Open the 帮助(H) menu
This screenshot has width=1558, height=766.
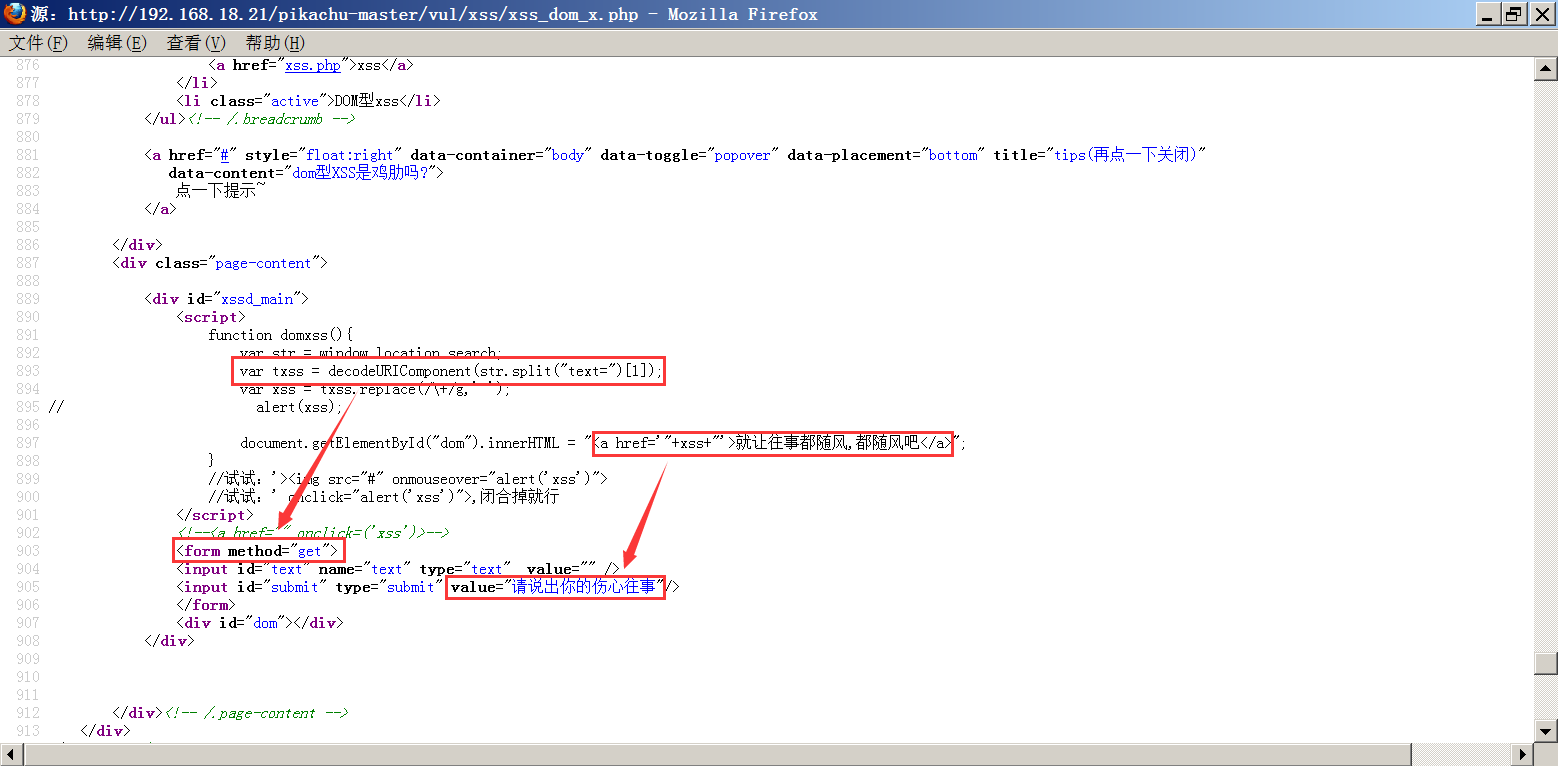coord(275,43)
